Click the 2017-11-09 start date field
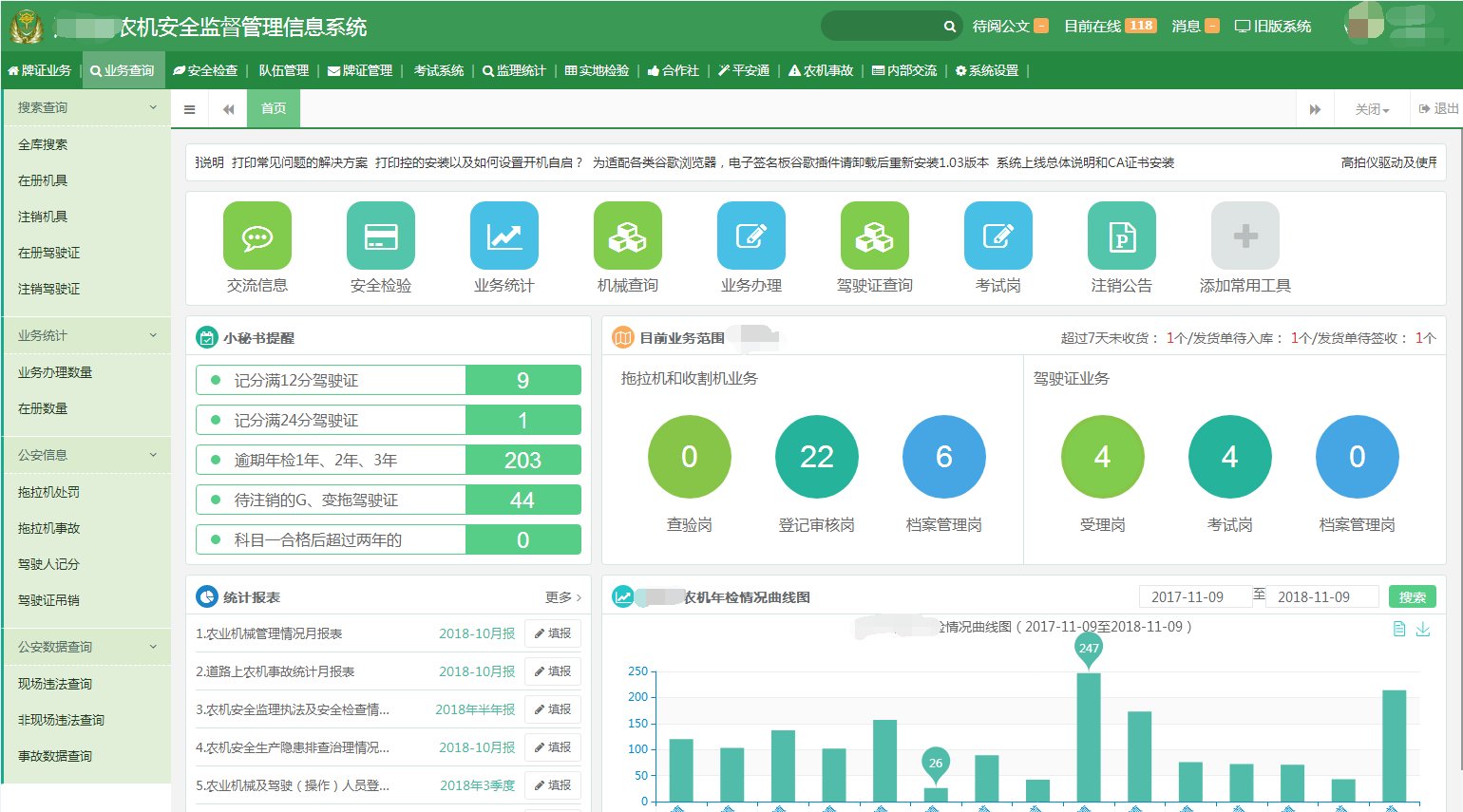Image resolution: width=1463 pixels, height=812 pixels. [x=1187, y=597]
